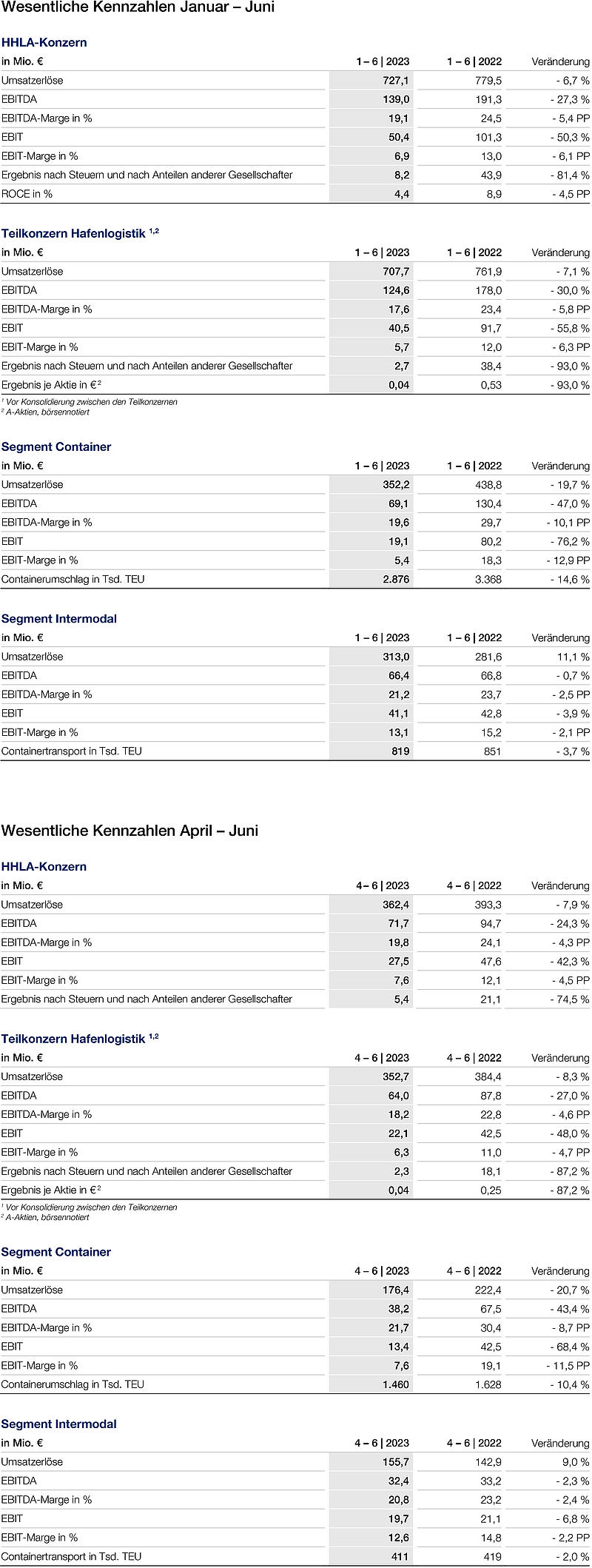Image resolution: width=592 pixels, height=1568 pixels.
Task: Click '1 – 6 | 2023' header in Segment Container table
Action: 382,466
